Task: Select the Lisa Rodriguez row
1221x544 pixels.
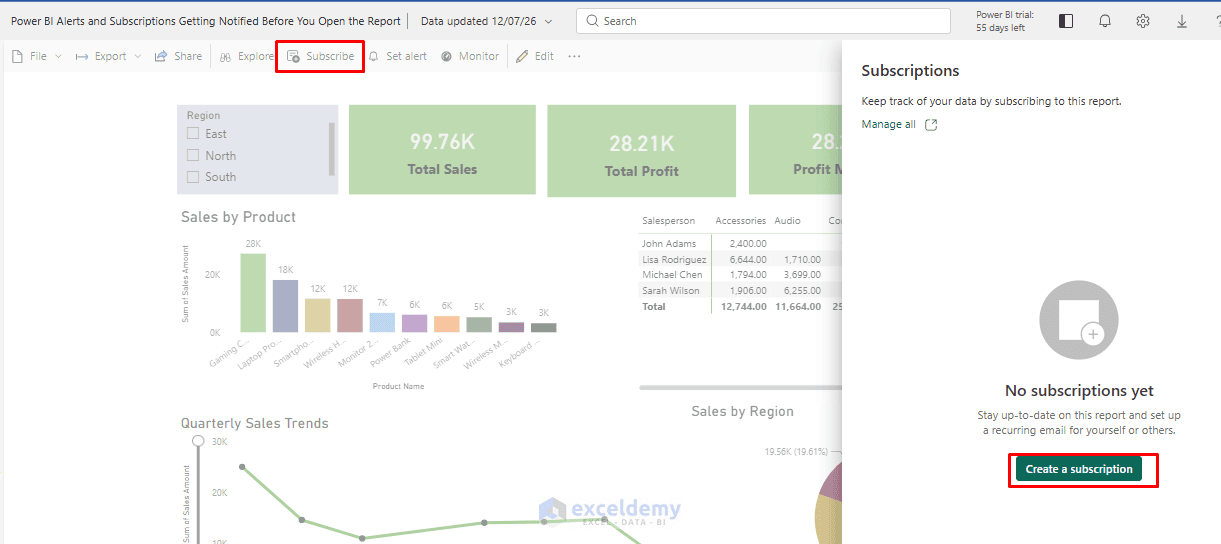Action: [x=740, y=259]
